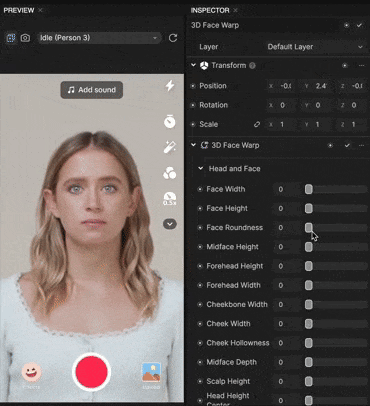Click the keyframe dot for Cheekbone Width
This screenshot has width=370, height=406.
coord(200,305)
